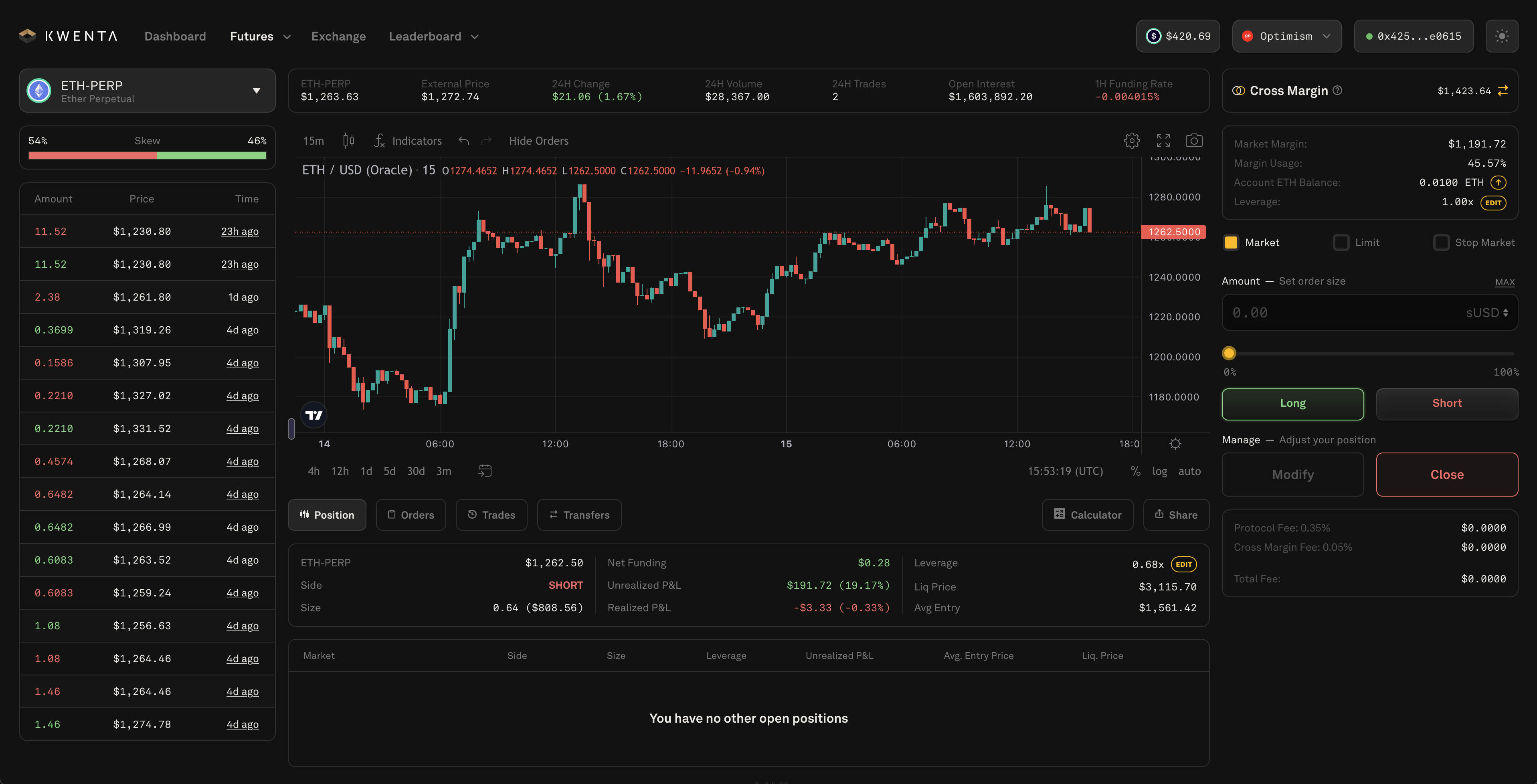The width and height of the screenshot is (1537, 784).
Task: Click amount input field 0.00
Action: (x=1343, y=312)
